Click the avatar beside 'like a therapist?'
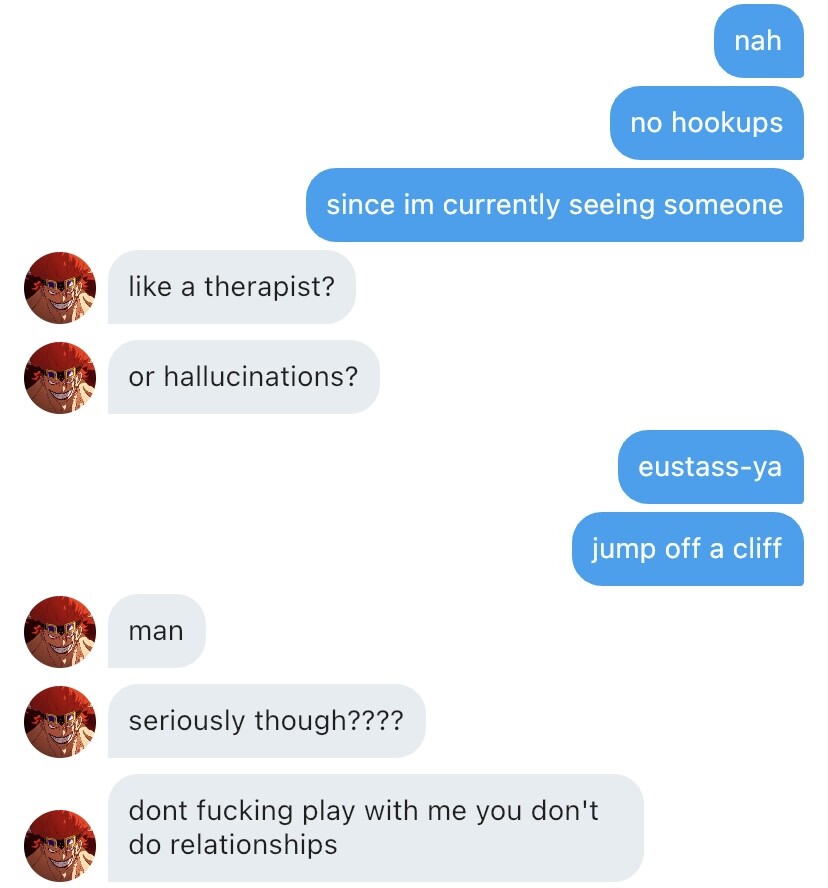Viewport: 828px width, 888px height. [x=59, y=288]
